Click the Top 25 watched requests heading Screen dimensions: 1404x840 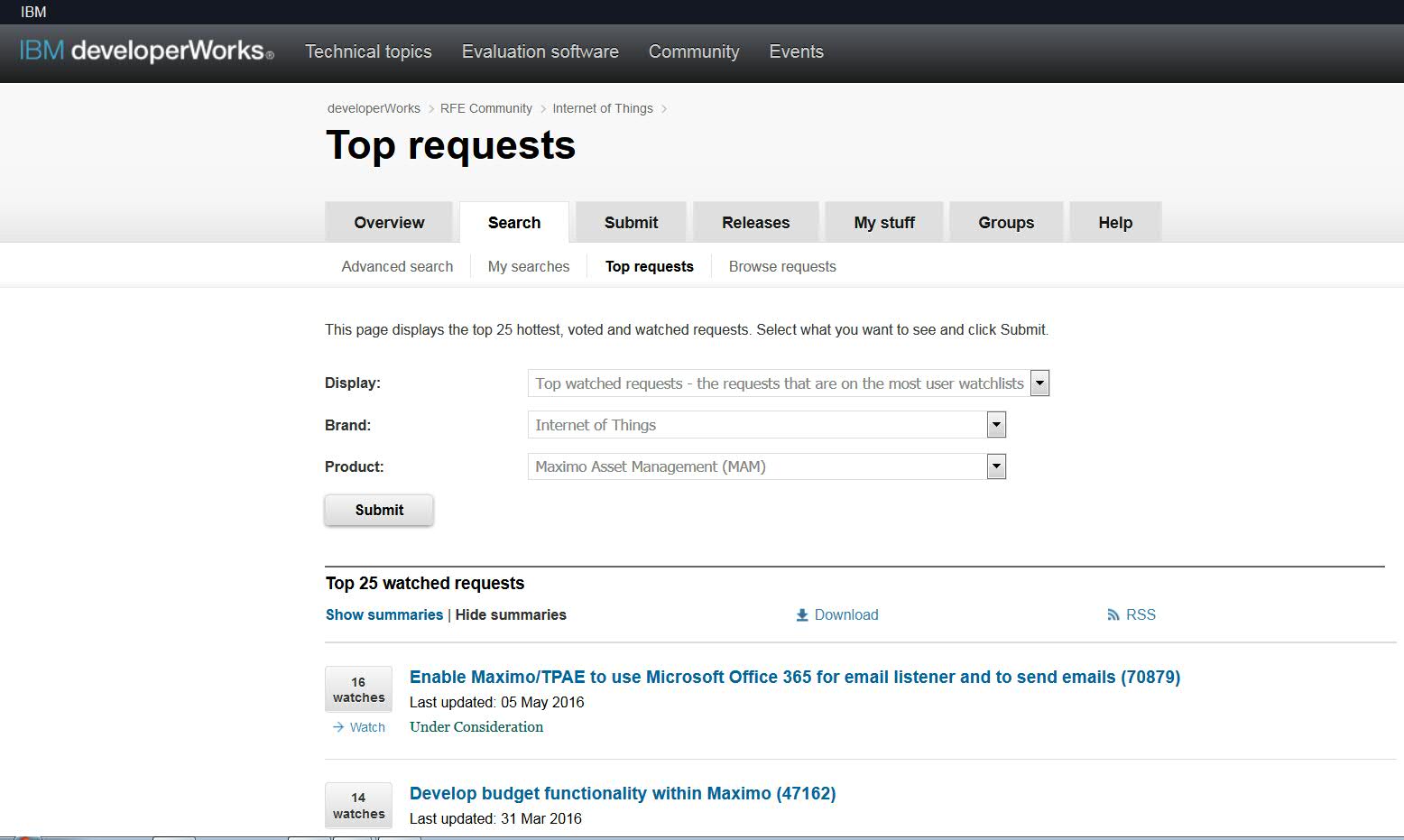425,583
